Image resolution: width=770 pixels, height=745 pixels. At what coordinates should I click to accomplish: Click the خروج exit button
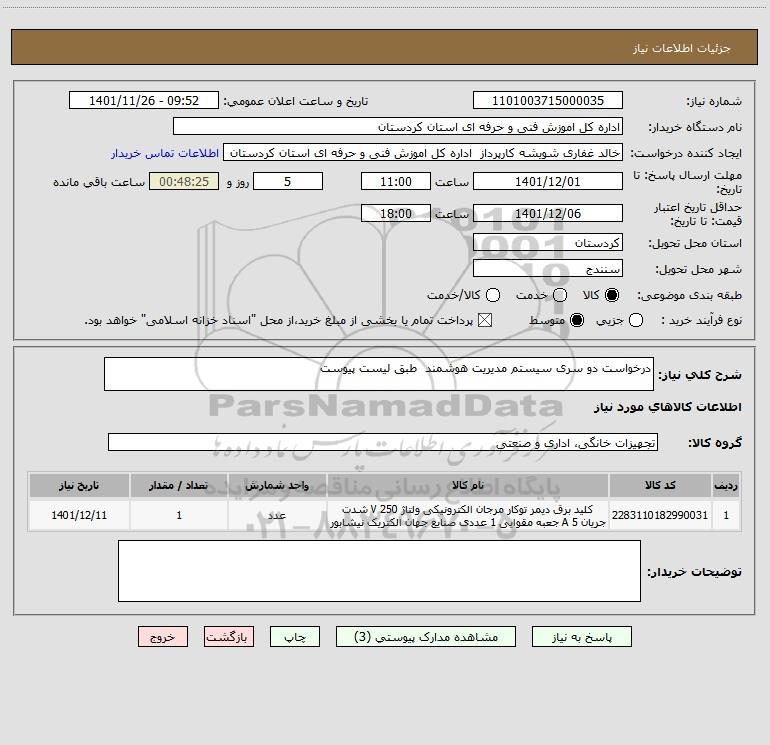[x=163, y=636]
